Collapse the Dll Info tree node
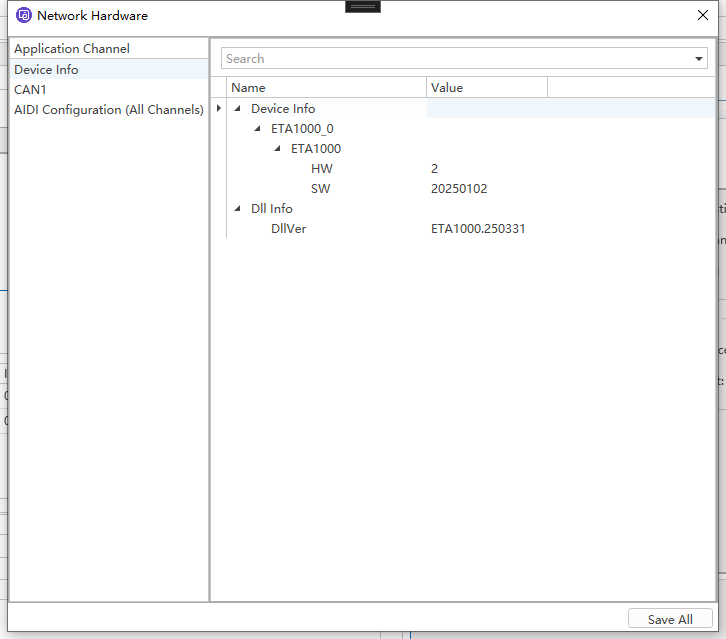 237,209
